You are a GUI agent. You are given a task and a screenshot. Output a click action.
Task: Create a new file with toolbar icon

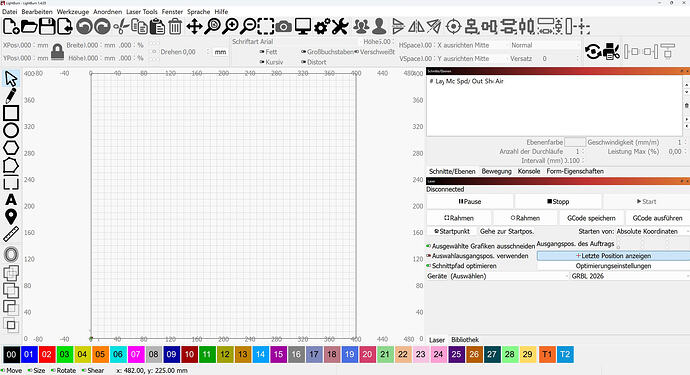pyautogui.click(x=11, y=27)
